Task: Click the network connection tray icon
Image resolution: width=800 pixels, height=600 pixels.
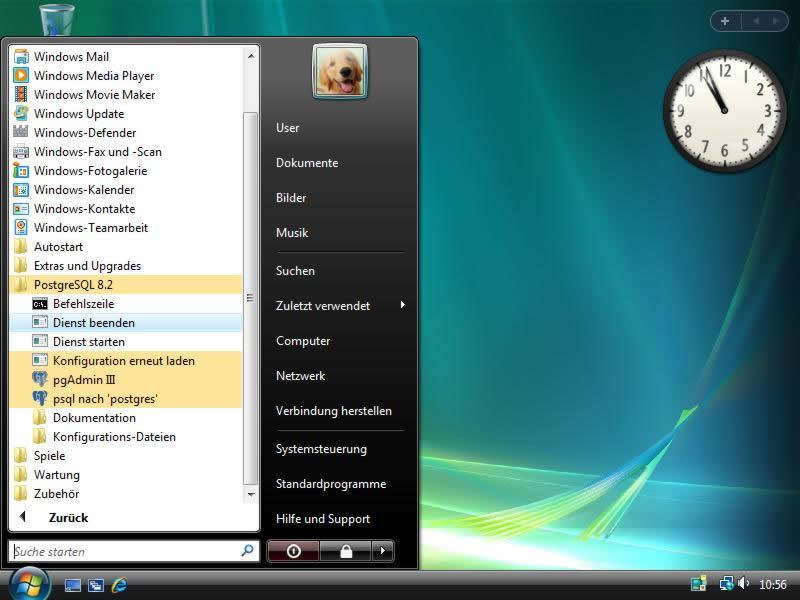Action: [x=726, y=583]
